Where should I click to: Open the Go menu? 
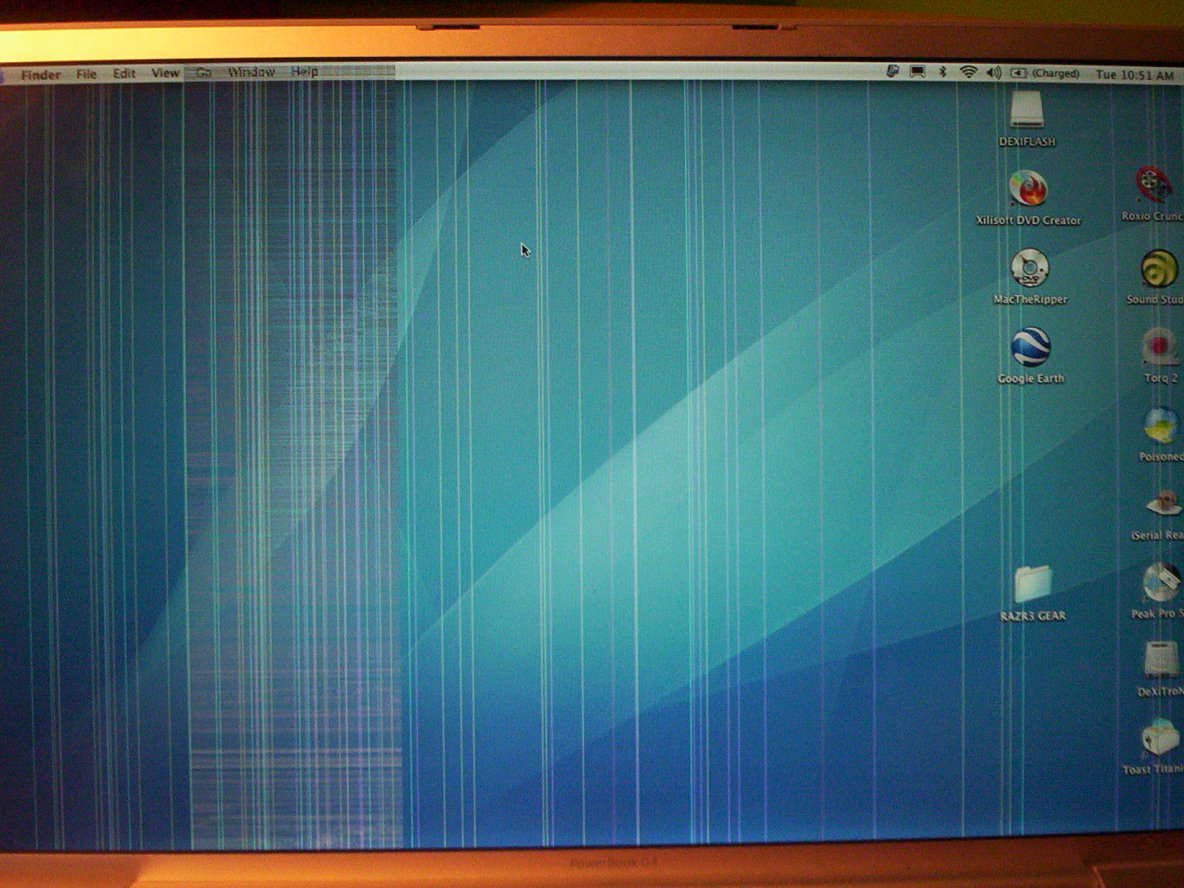coord(204,72)
